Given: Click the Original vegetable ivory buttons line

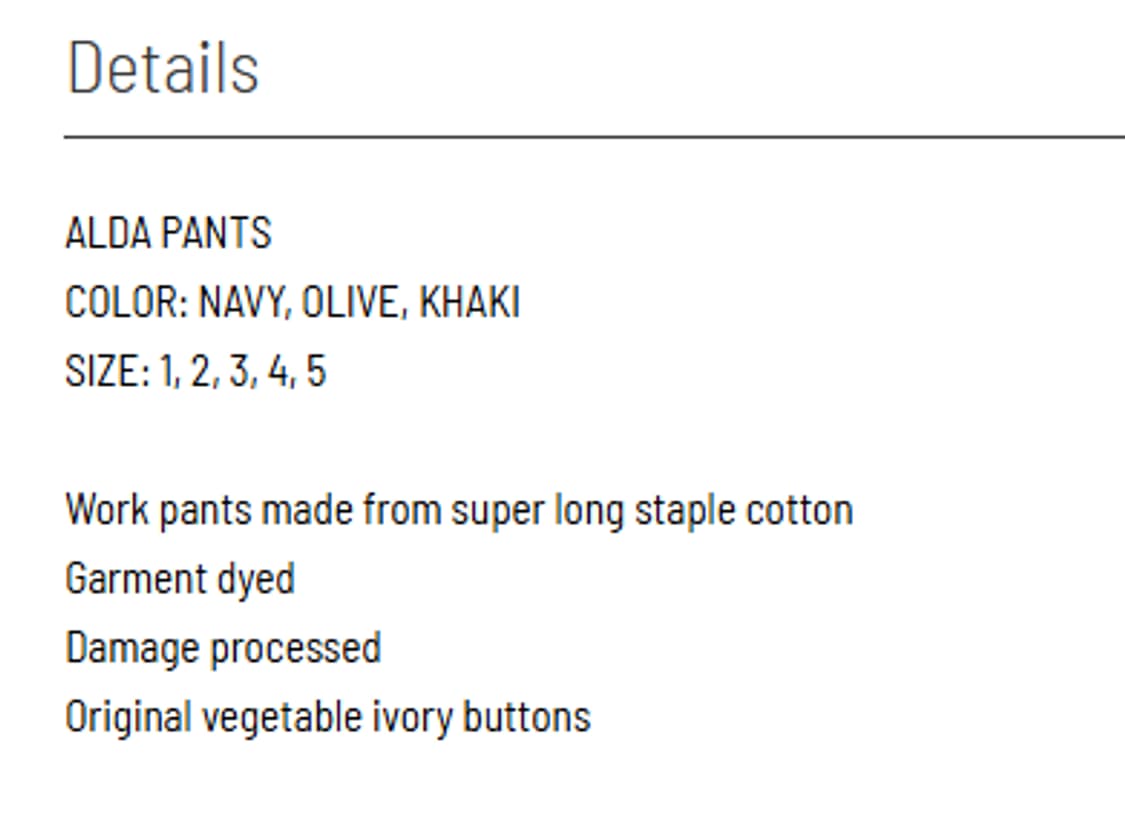Looking at the screenshot, I should [328, 717].
